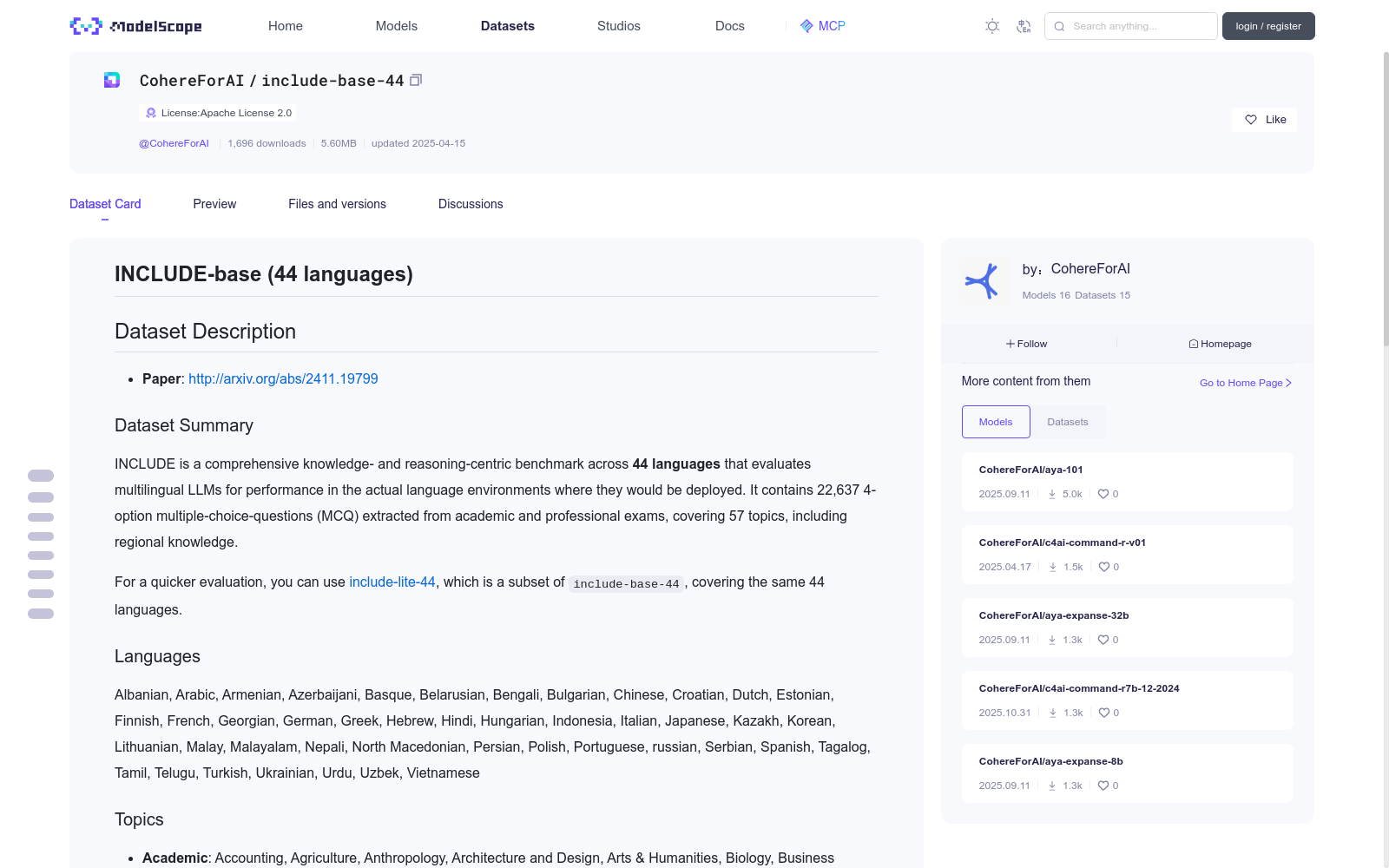Viewport: 1389px width, 868px height.
Task: Show Datasets in More content panel
Action: [x=1068, y=422]
